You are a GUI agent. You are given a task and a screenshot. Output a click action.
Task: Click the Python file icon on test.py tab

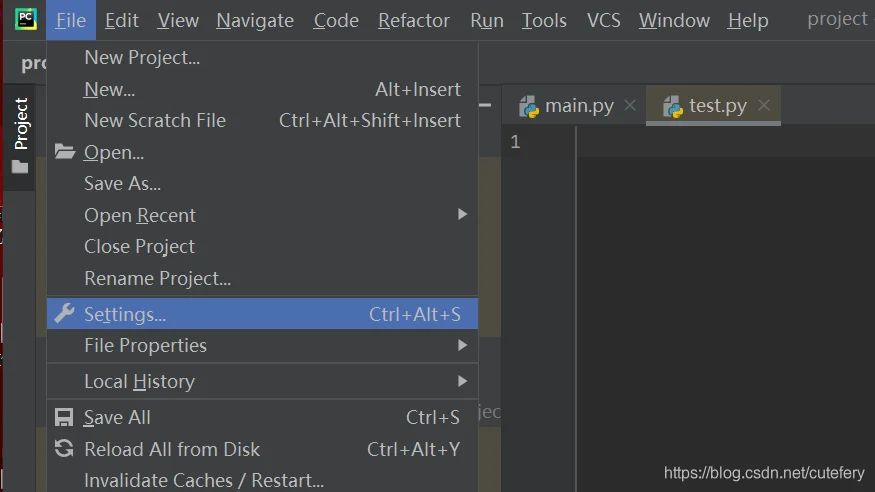point(673,106)
